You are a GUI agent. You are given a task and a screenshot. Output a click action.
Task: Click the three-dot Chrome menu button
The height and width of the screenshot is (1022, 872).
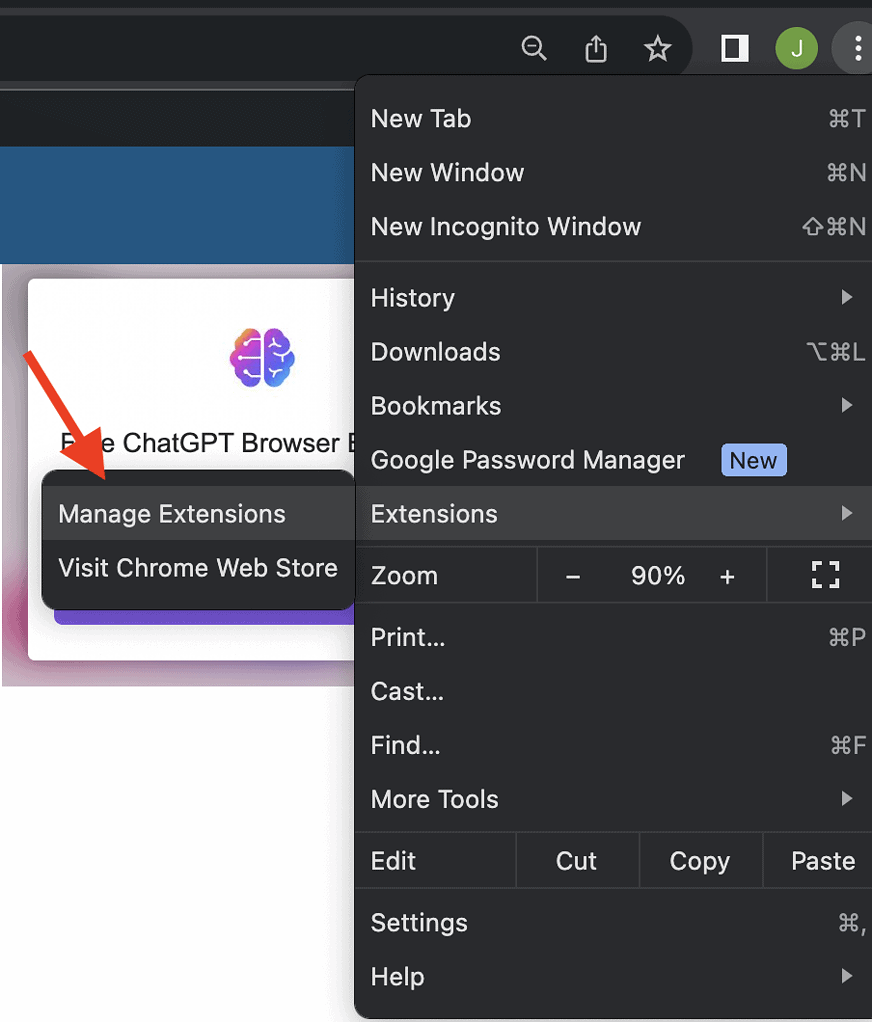(x=856, y=48)
